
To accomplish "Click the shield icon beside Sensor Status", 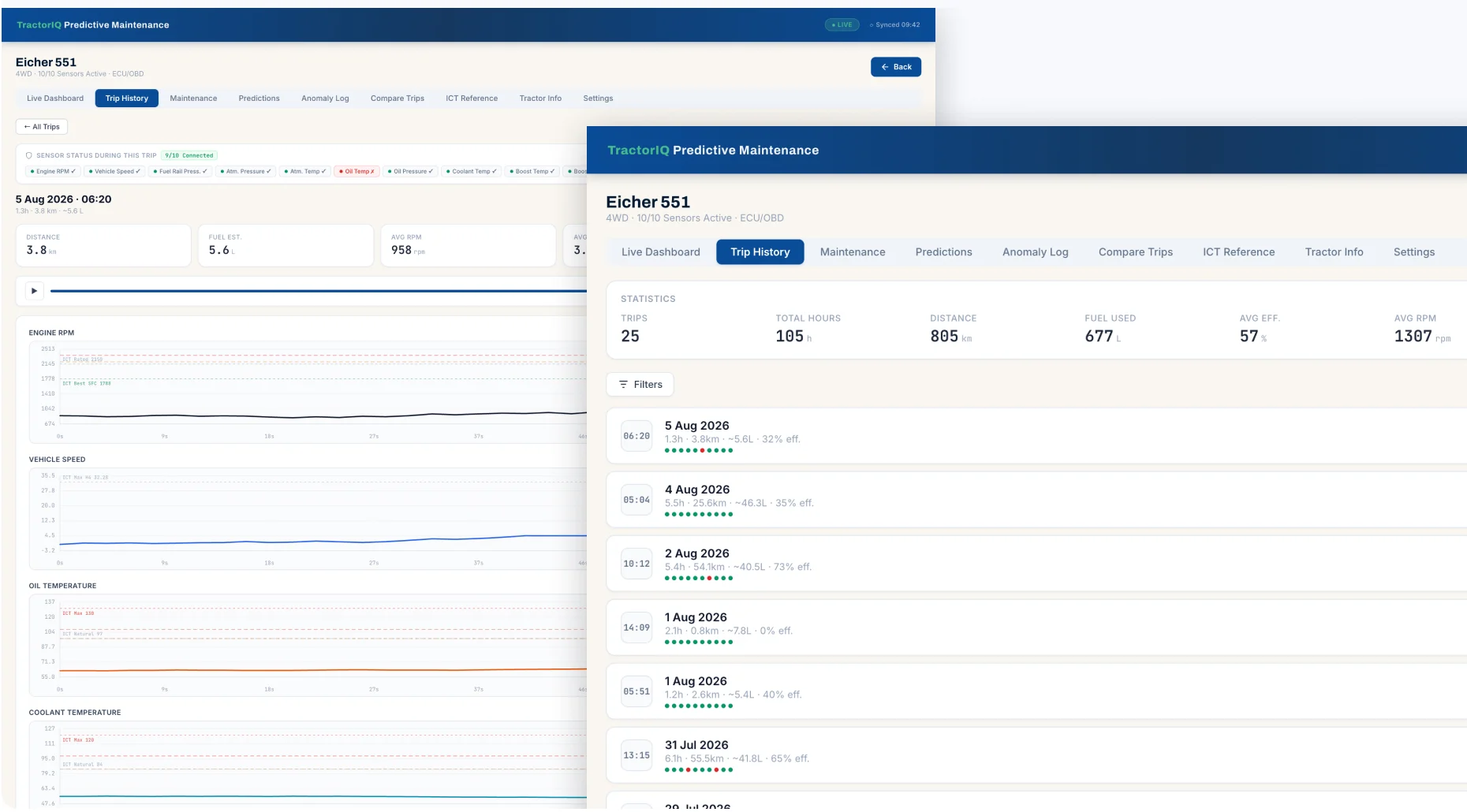I will click(29, 155).
